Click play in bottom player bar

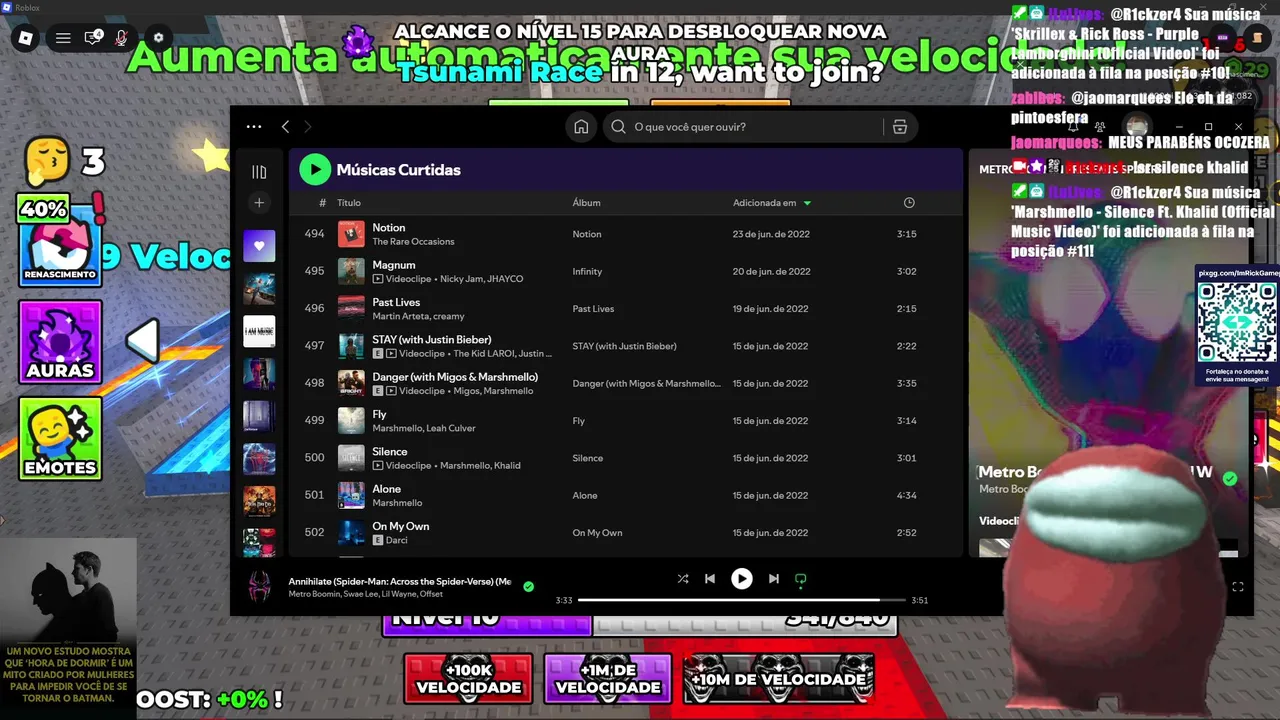pos(741,578)
